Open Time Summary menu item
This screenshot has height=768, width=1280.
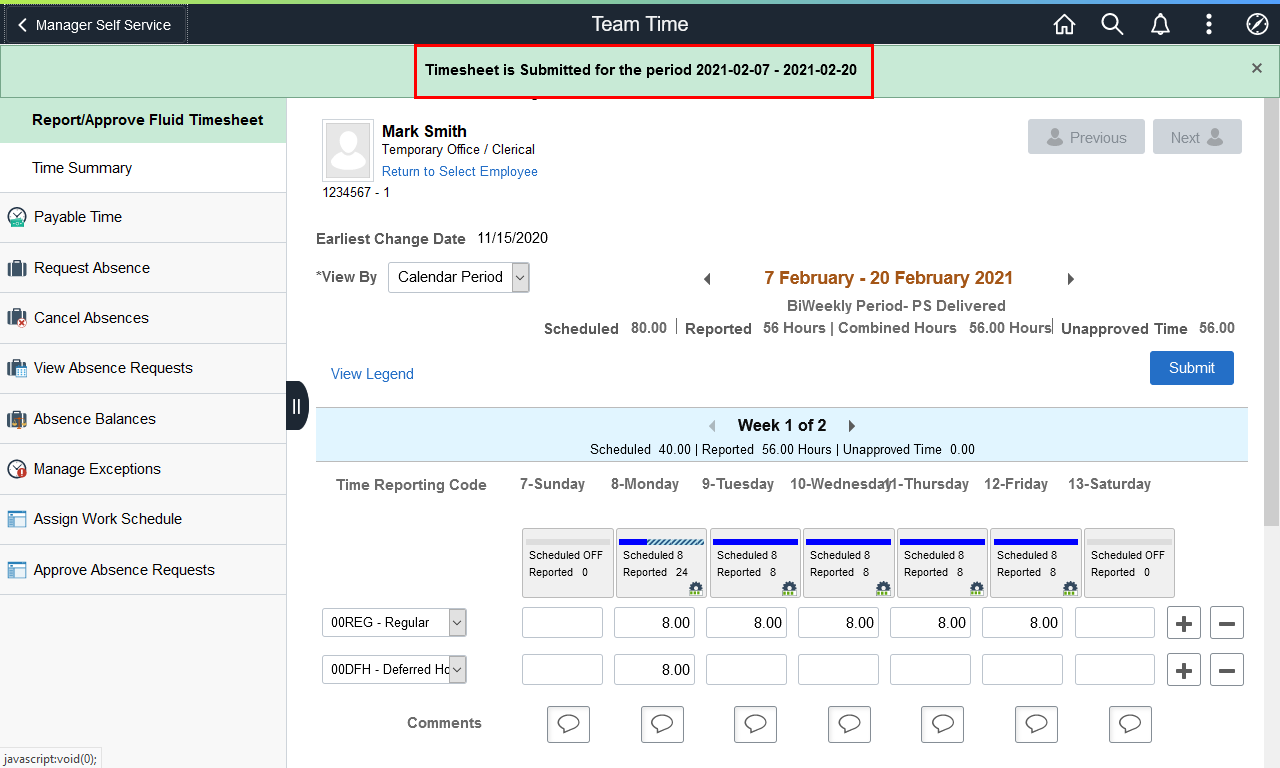coord(143,168)
